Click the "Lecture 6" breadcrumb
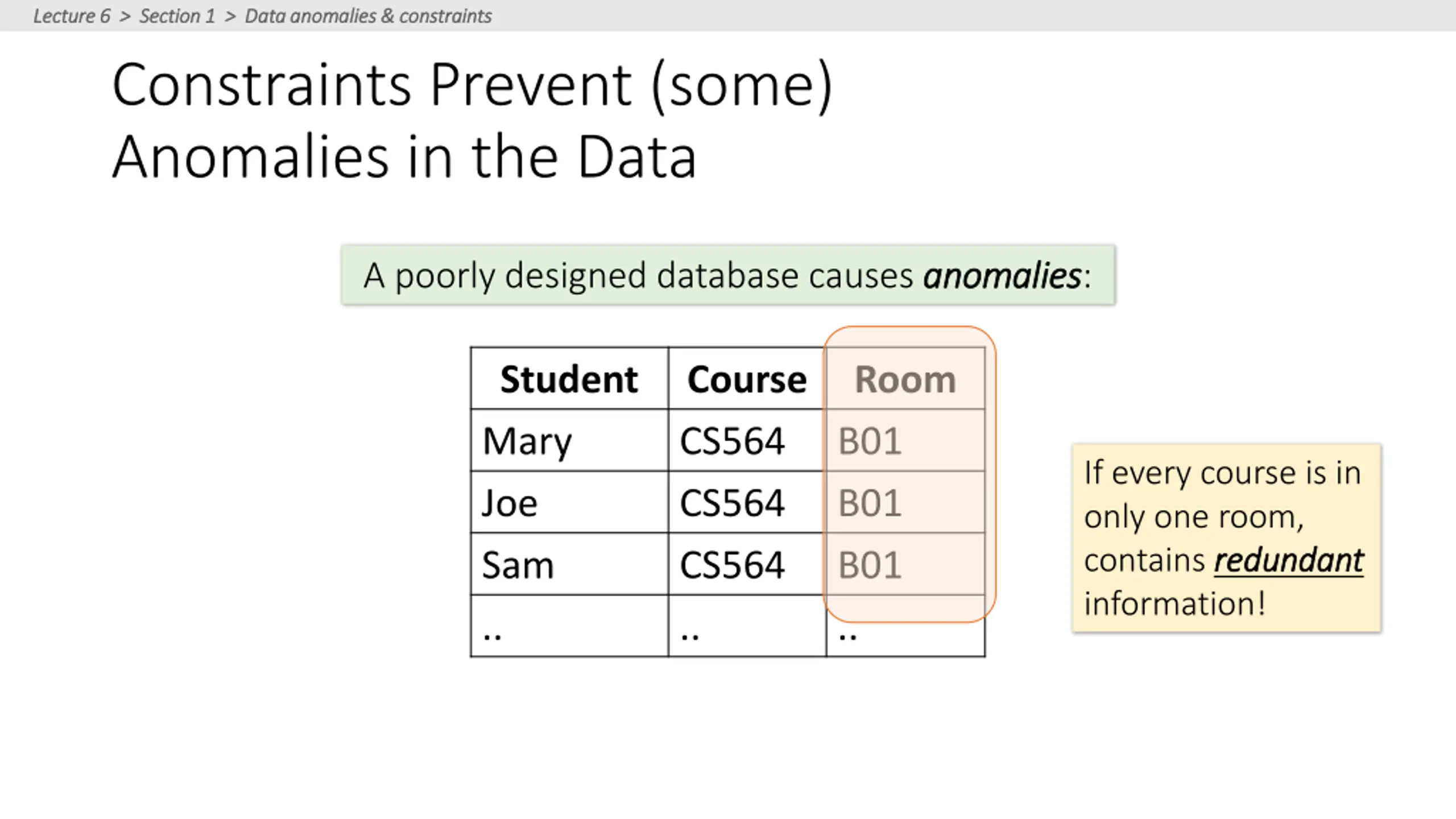This screenshot has width=1456, height=819. click(72, 16)
